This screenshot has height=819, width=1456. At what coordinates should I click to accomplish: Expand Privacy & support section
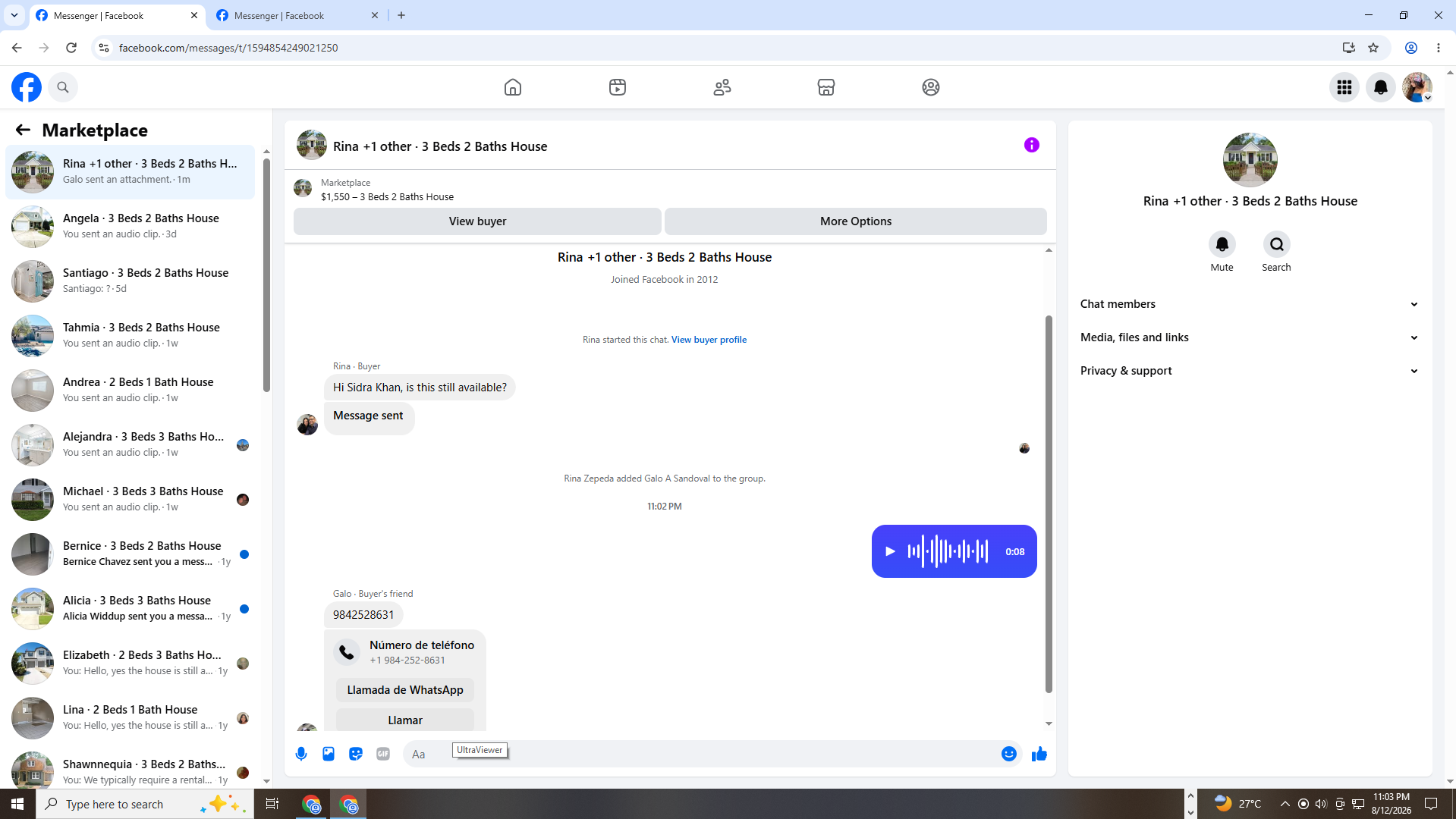click(x=1250, y=371)
